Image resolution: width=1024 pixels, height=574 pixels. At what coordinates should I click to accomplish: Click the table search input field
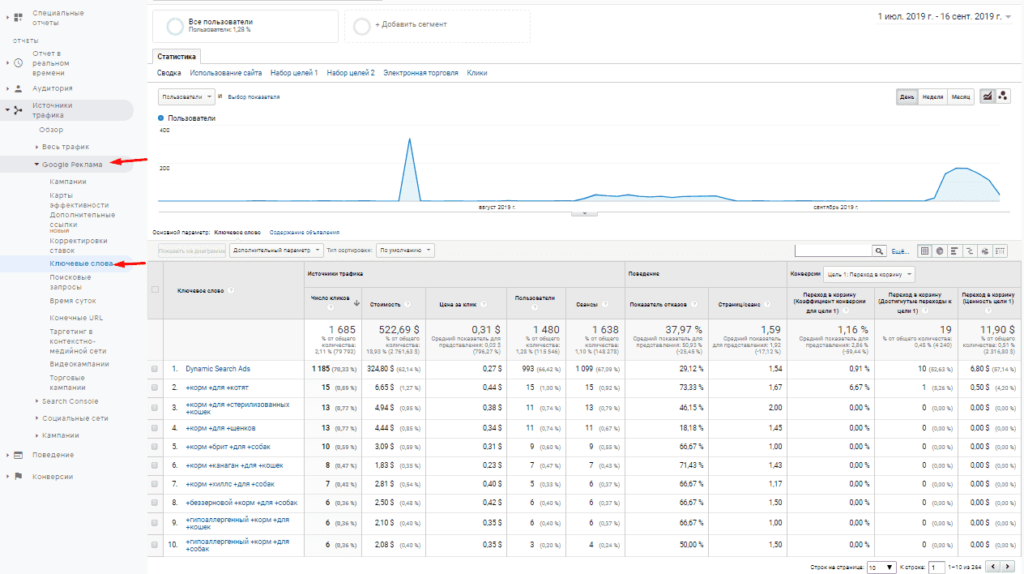coord(833,250)
